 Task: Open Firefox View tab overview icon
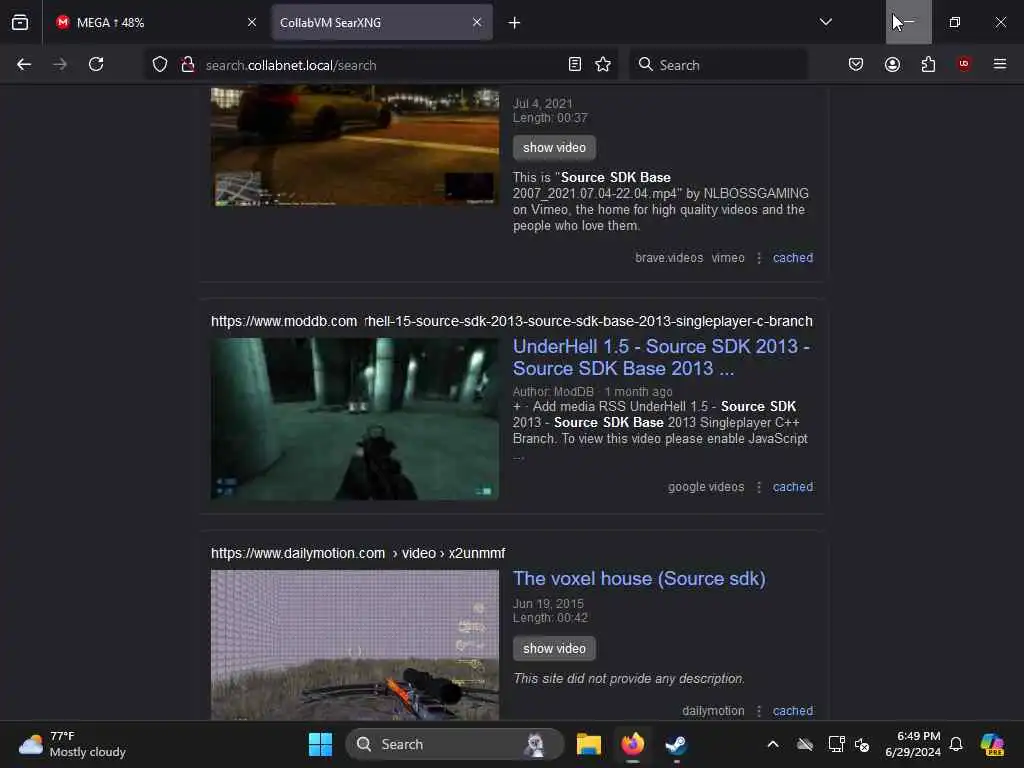(x=20, y=22)
